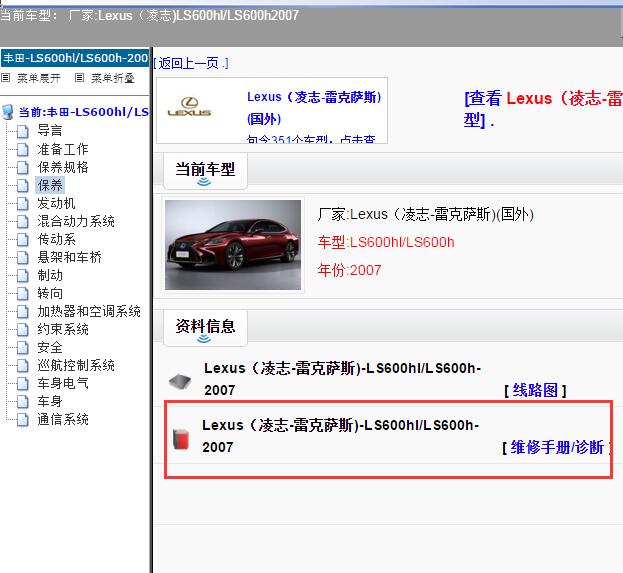
Task: Open 通信系统 section
Action: coord(63,419)
